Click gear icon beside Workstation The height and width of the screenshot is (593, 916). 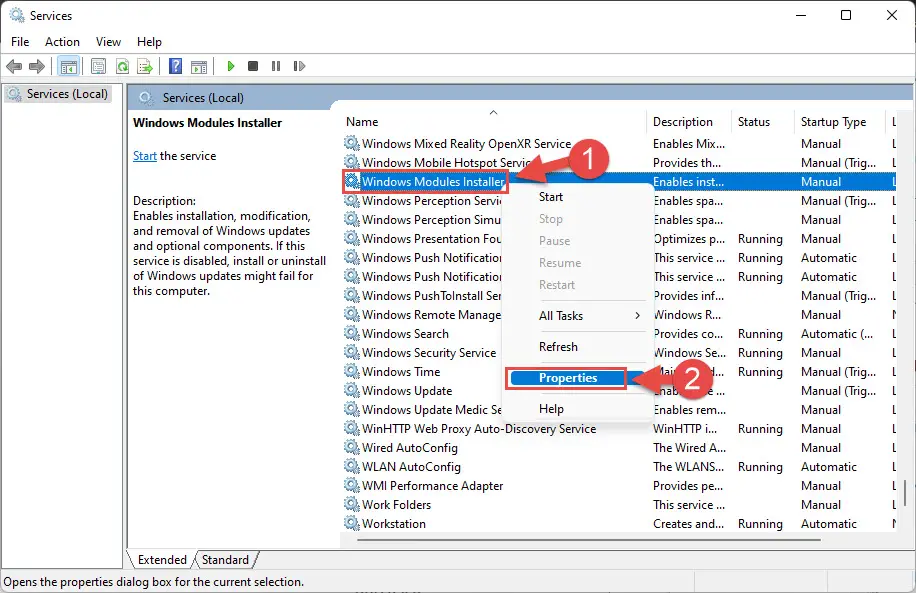352,523
